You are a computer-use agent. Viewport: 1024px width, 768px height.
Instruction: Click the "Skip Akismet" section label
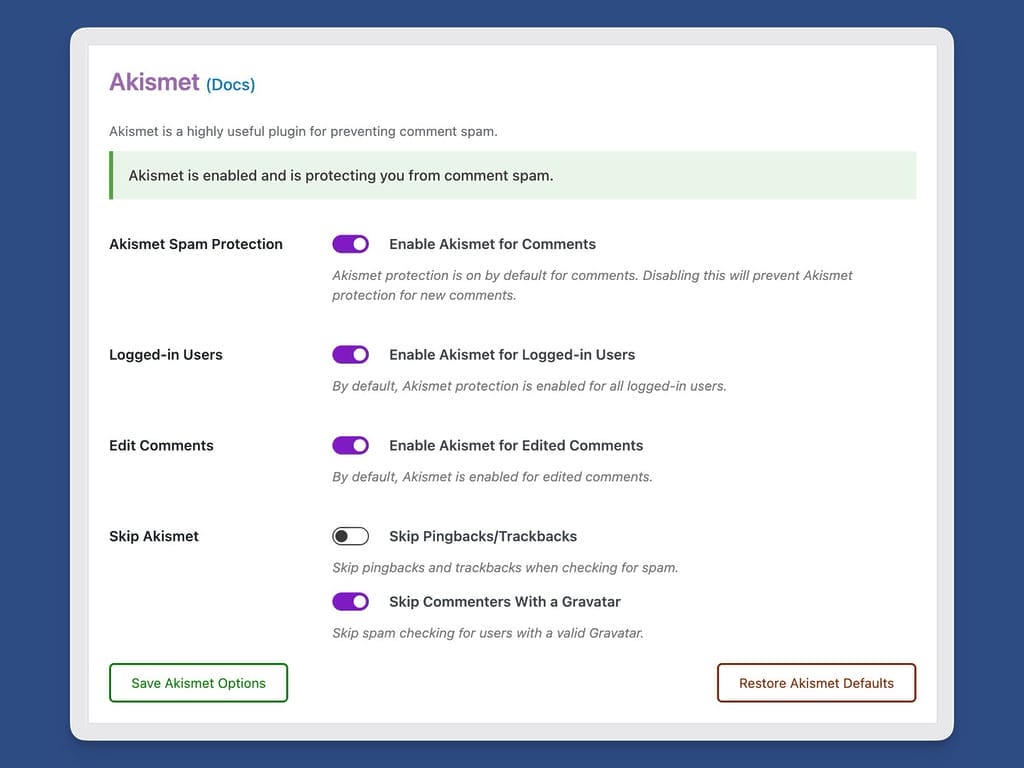tap(154, 537)
